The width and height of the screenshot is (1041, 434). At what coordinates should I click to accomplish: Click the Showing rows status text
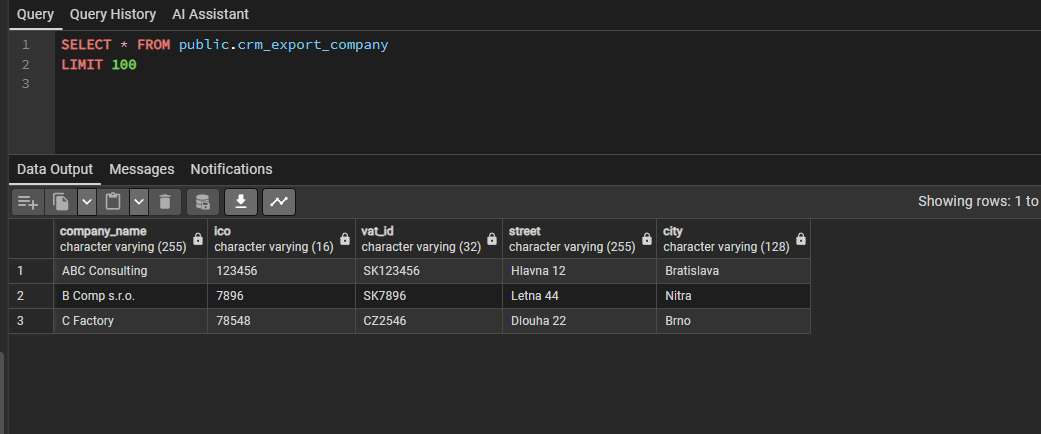(x=979, y=201)
